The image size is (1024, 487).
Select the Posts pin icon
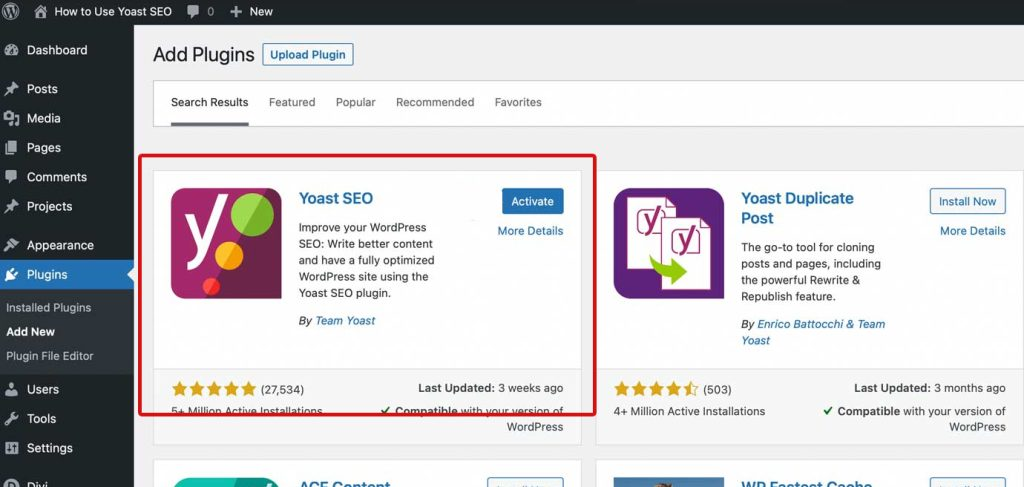[12, 89]
